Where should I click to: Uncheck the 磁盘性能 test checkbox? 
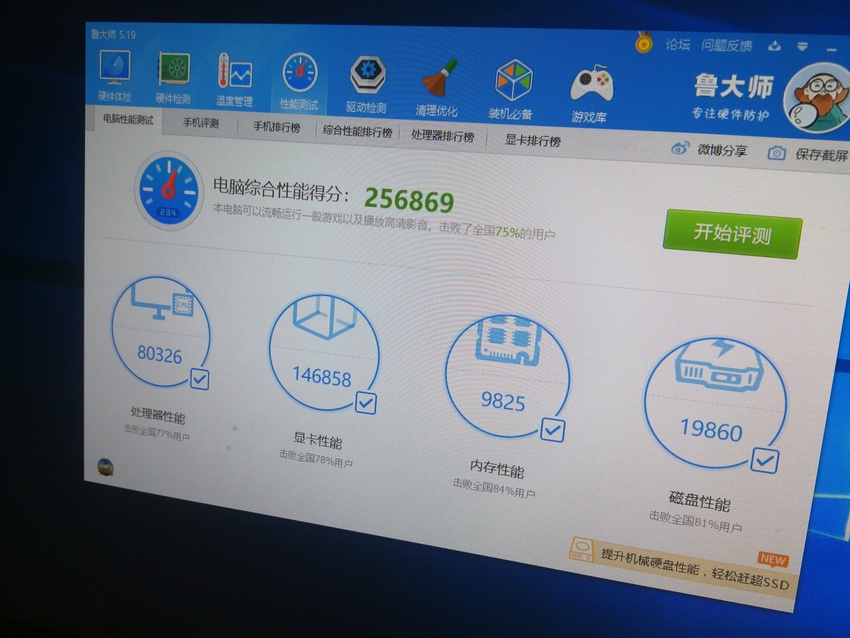point(765,461)
